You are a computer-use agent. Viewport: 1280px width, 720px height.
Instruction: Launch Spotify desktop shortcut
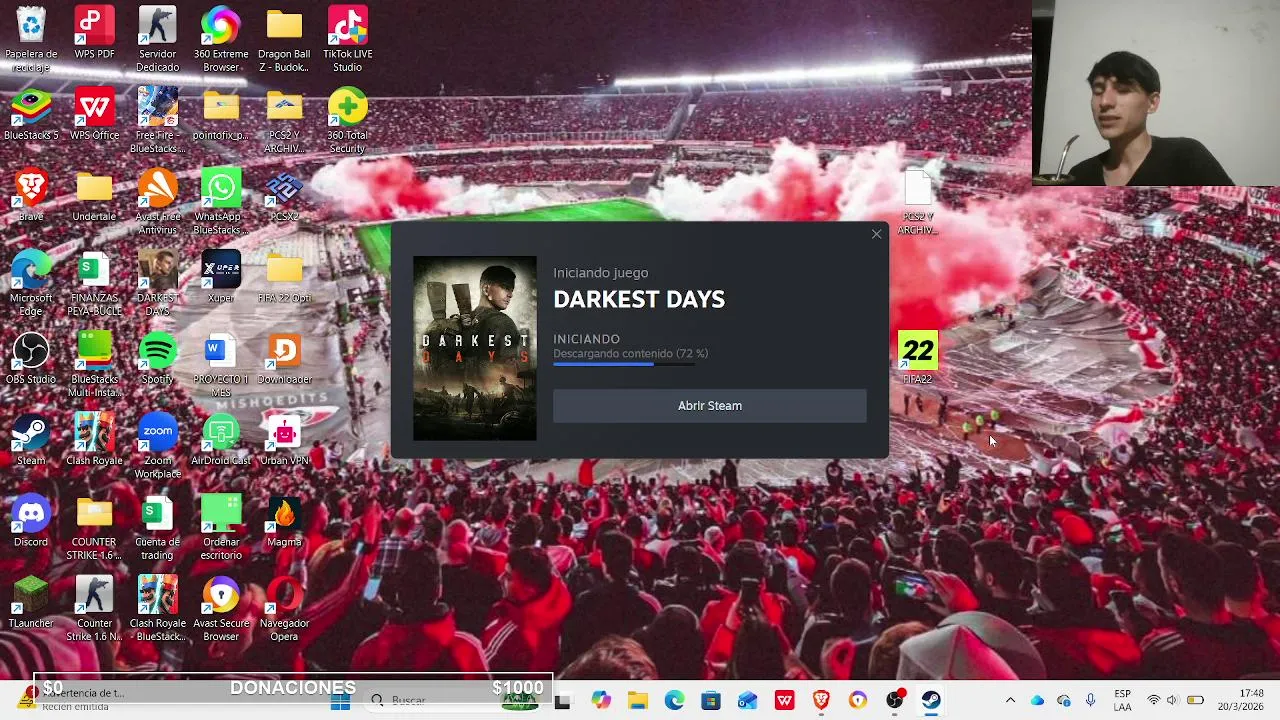coord(157,359)
